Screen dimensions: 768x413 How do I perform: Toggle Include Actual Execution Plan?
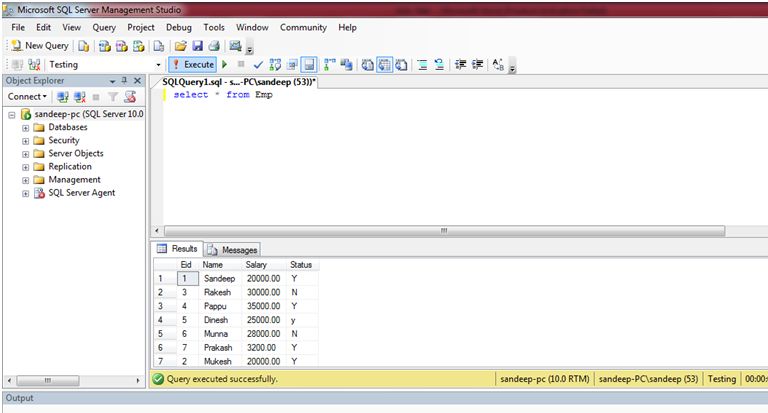point(330,65)
